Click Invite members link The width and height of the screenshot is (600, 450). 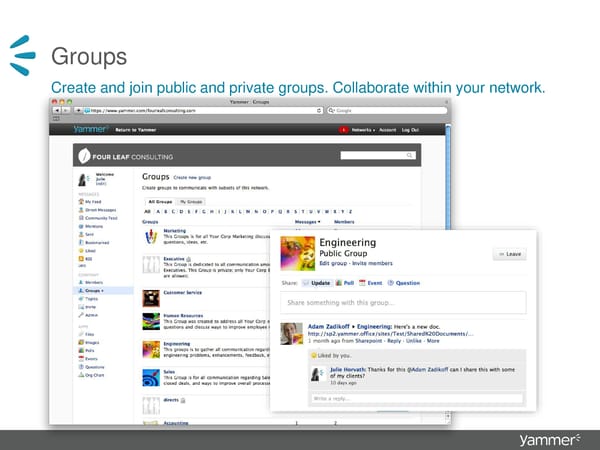(371, 262)
